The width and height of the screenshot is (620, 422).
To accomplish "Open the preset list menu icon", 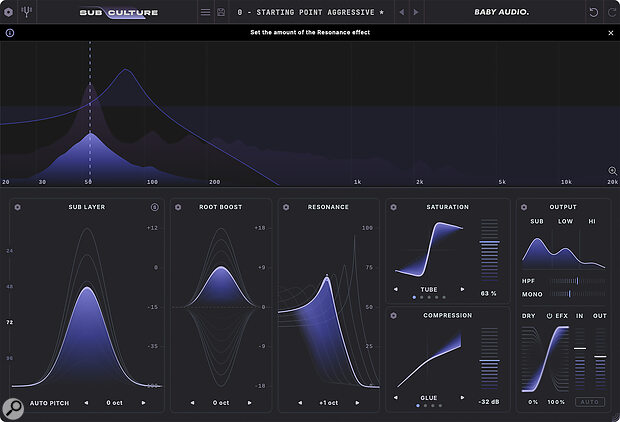I will [x=205, y=12].
